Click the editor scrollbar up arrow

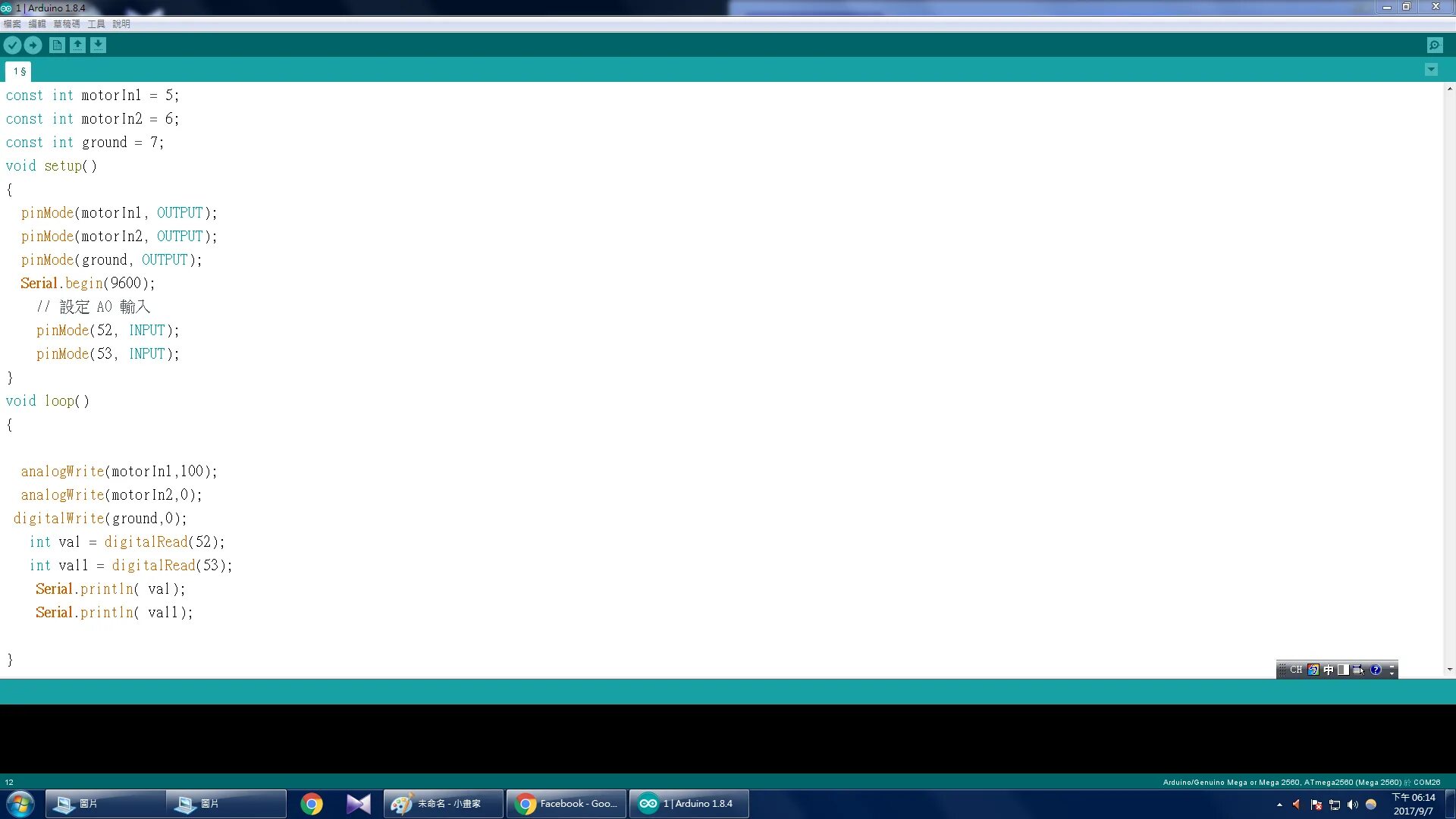coord(1449,89)
